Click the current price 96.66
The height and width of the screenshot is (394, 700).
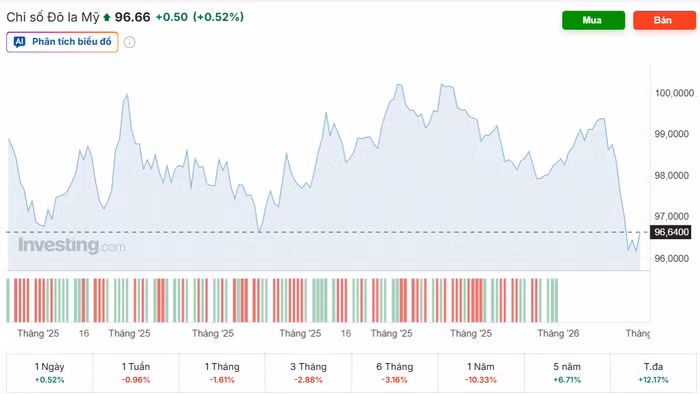click(133, 17)
